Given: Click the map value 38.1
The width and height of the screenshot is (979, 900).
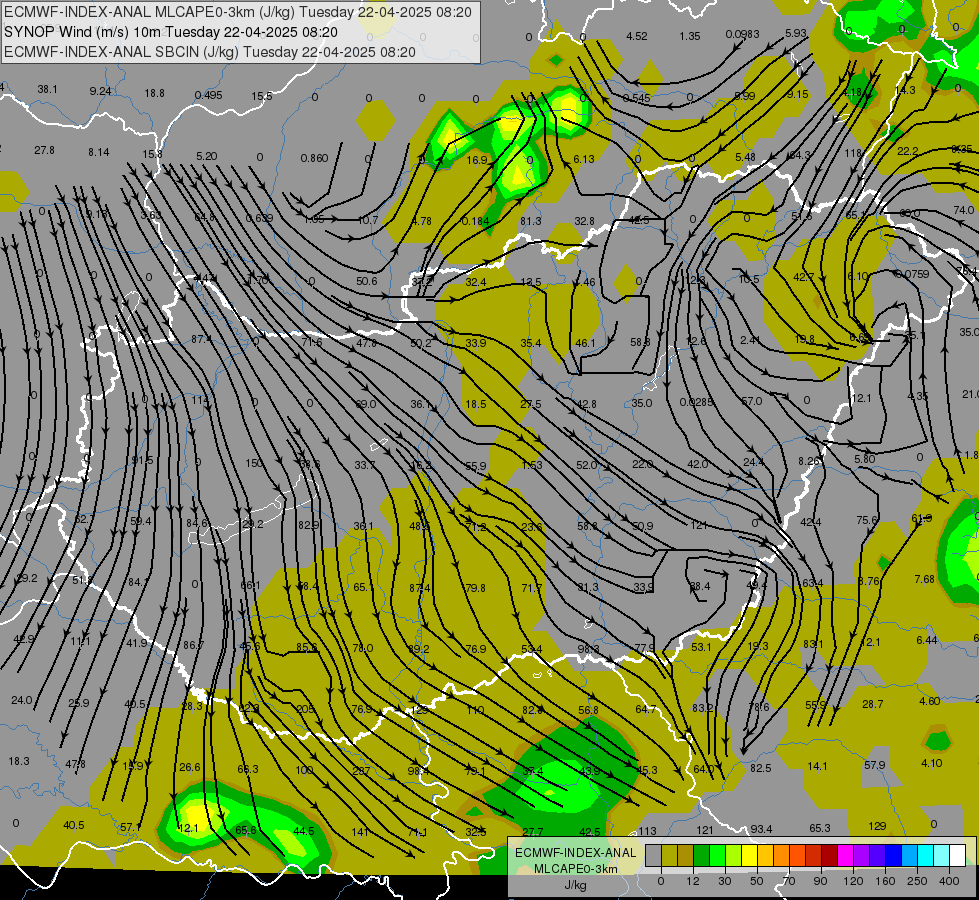Looking at the screenshot, I should pos(47,89).
